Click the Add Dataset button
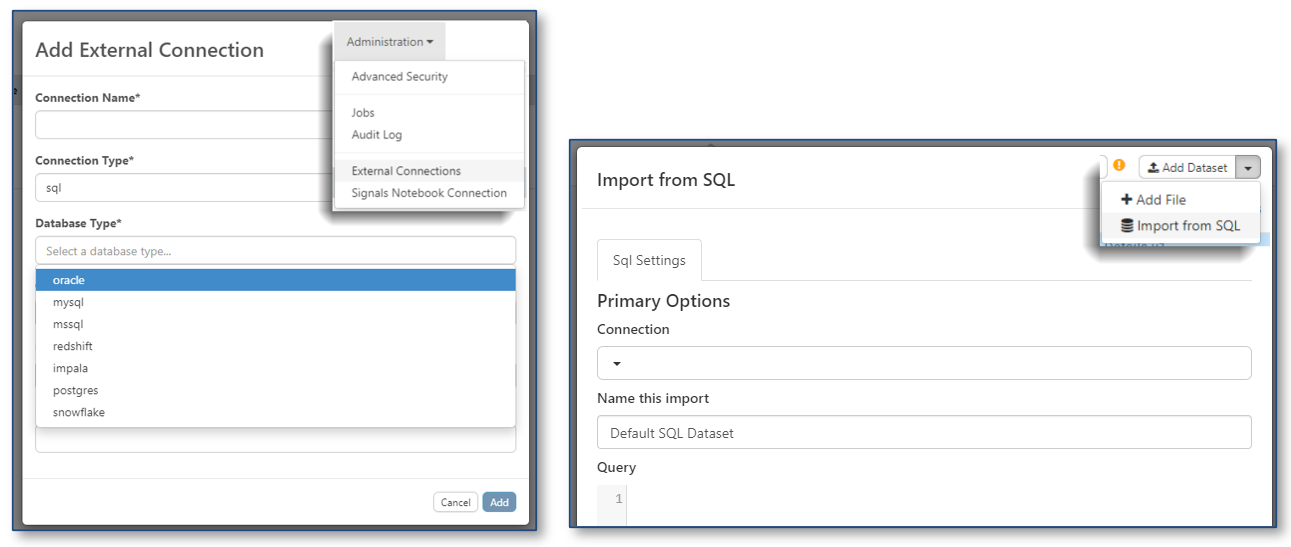 pyautogui.click(x=1187, y=168)
